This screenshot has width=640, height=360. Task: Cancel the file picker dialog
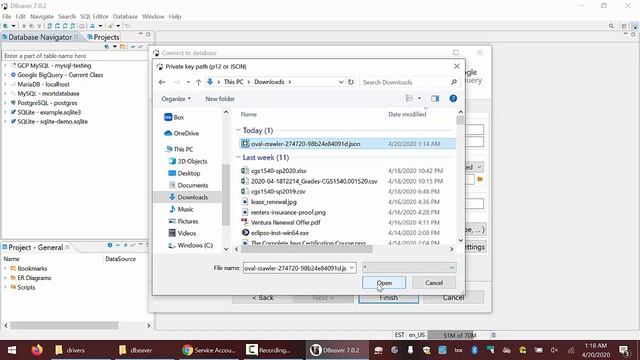(x=434, y=282)
